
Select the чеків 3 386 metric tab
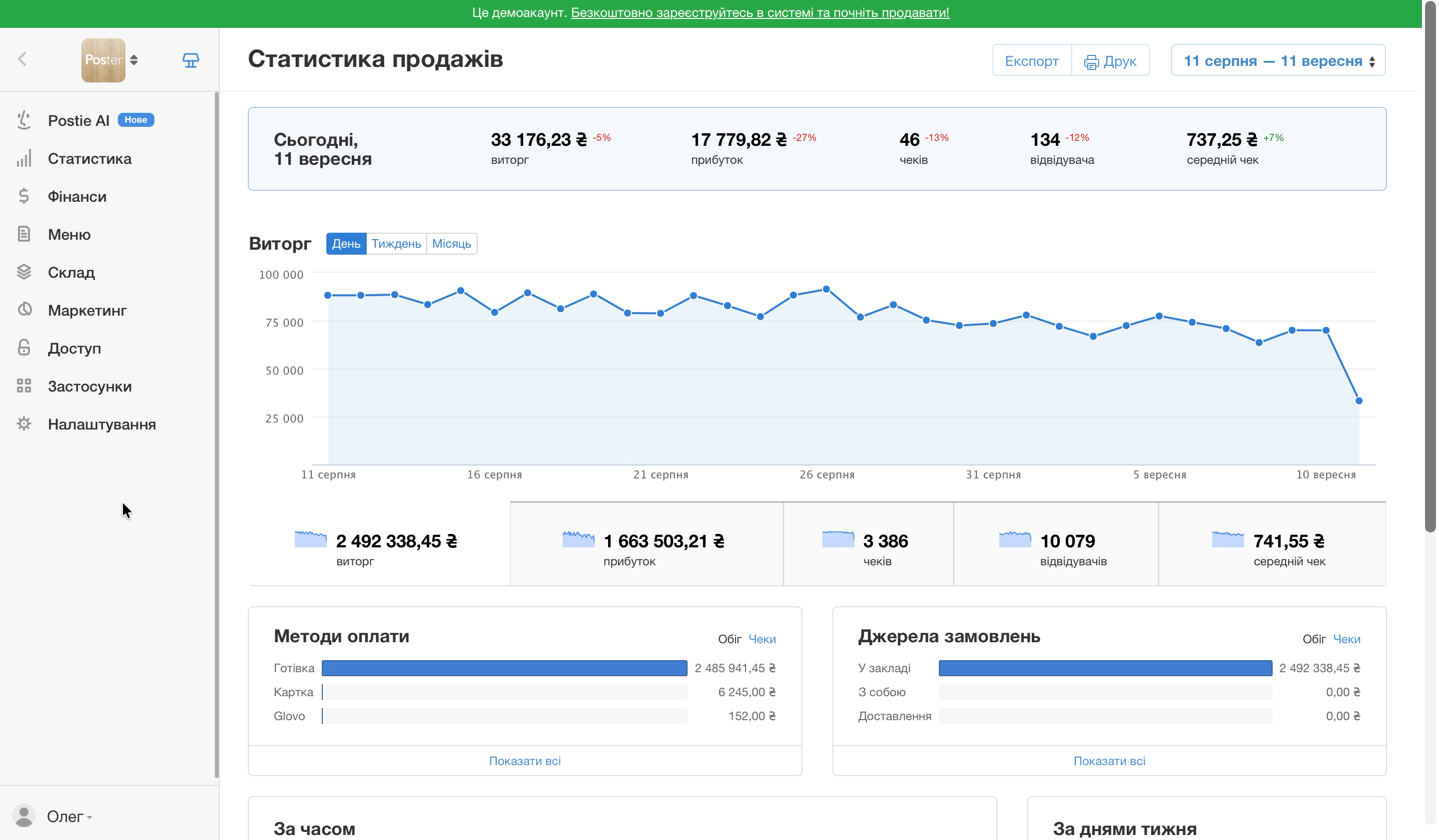(868, 544)
